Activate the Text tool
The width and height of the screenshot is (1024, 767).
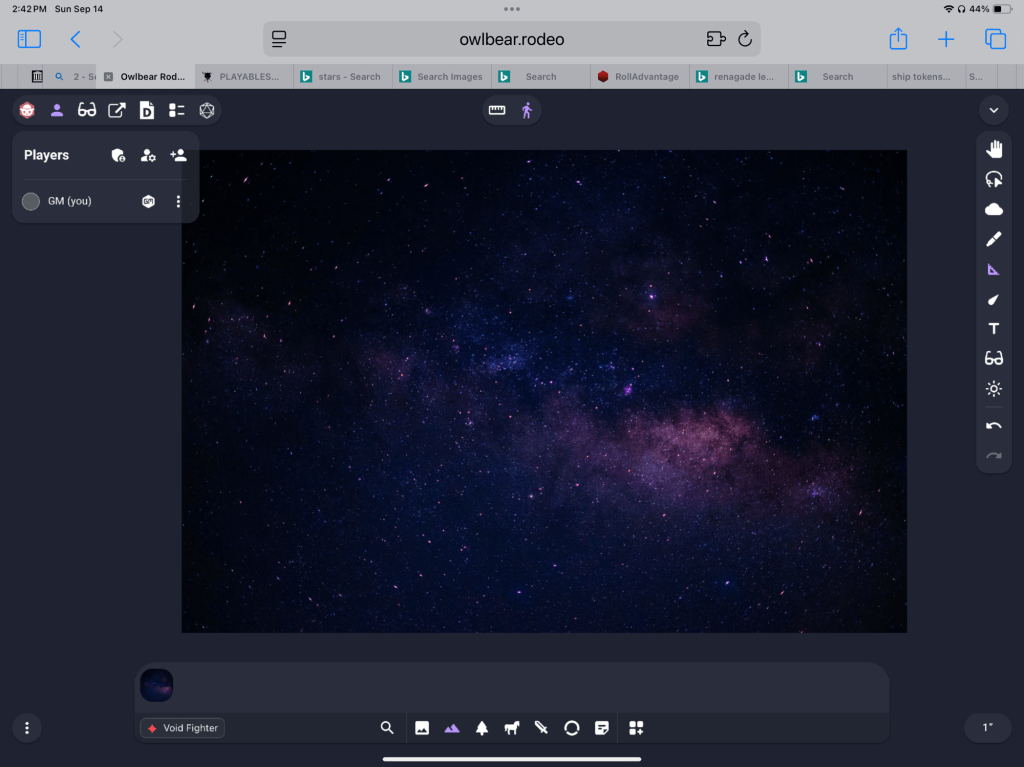coord(993,329)
